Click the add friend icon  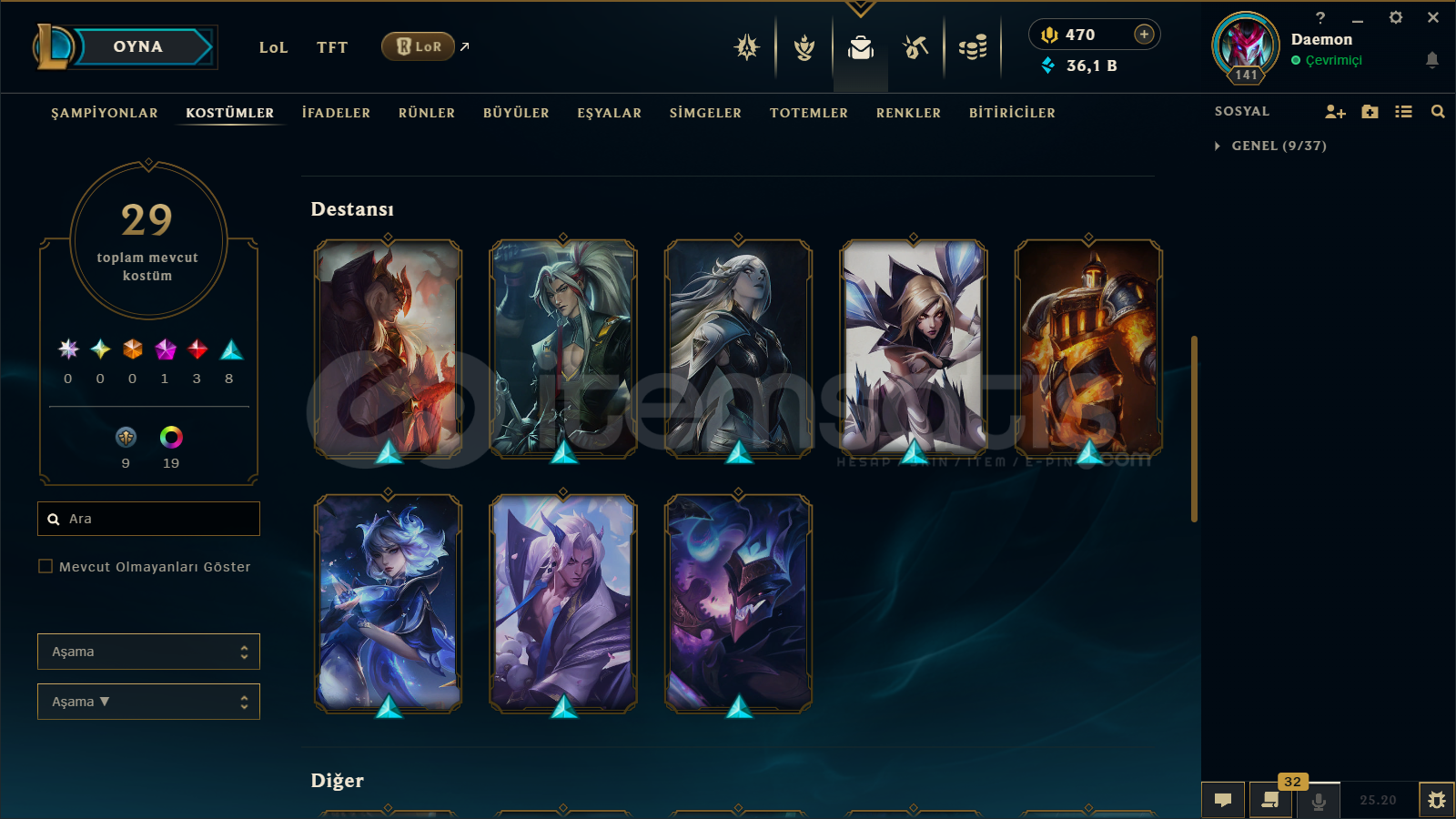1335,112
